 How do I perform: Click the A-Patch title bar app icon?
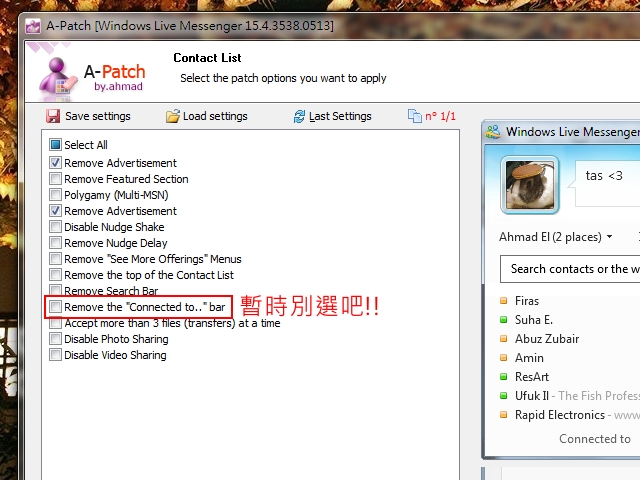(x=33, y=26)
